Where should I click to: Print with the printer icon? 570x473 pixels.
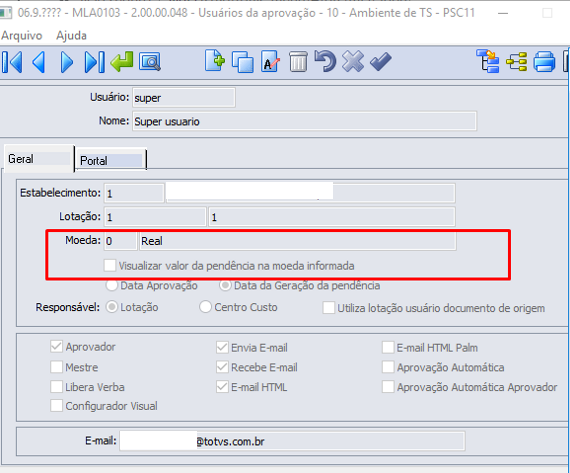[x=544, y=61]
